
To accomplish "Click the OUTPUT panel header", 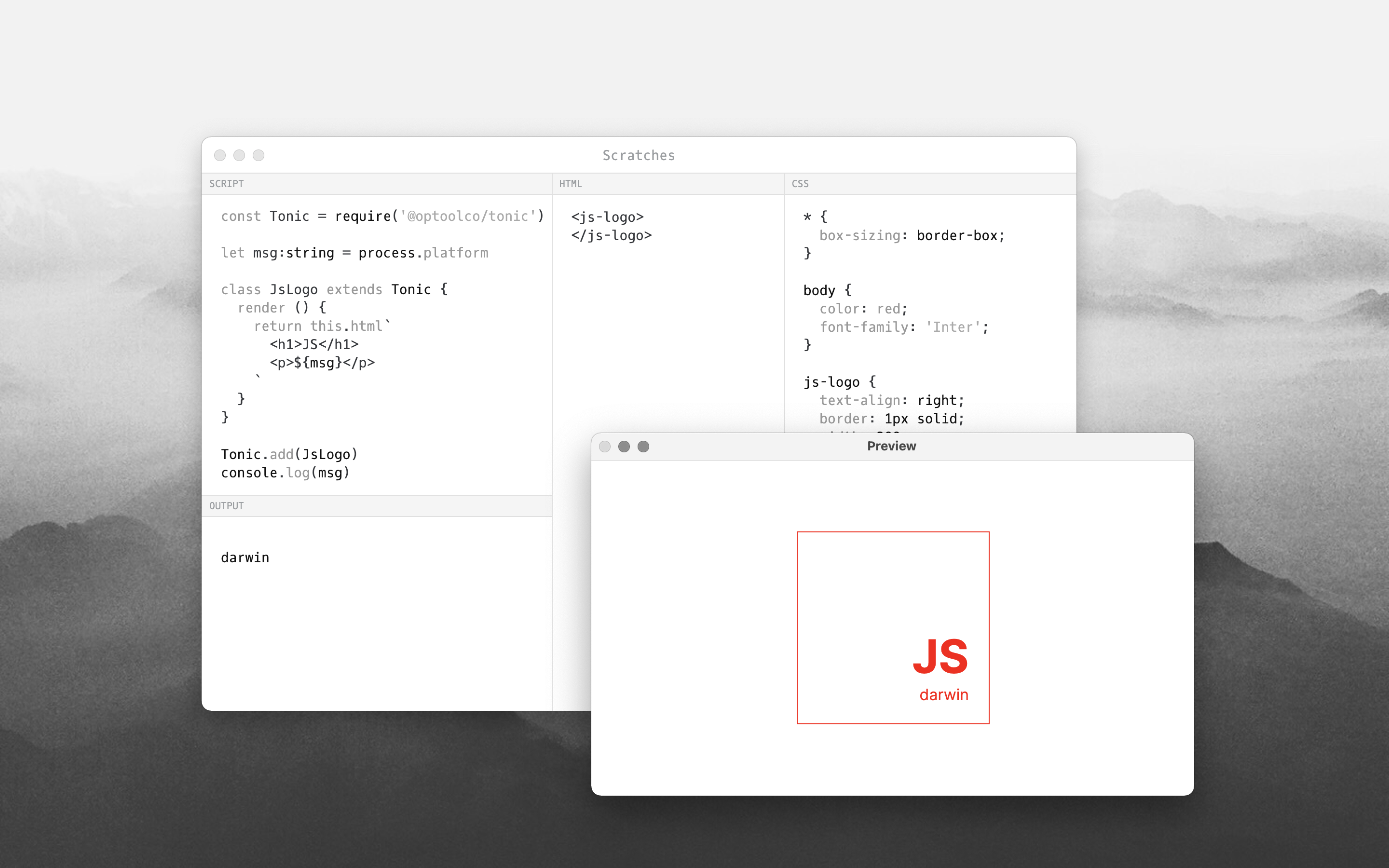I will click(x=226, y=506).
